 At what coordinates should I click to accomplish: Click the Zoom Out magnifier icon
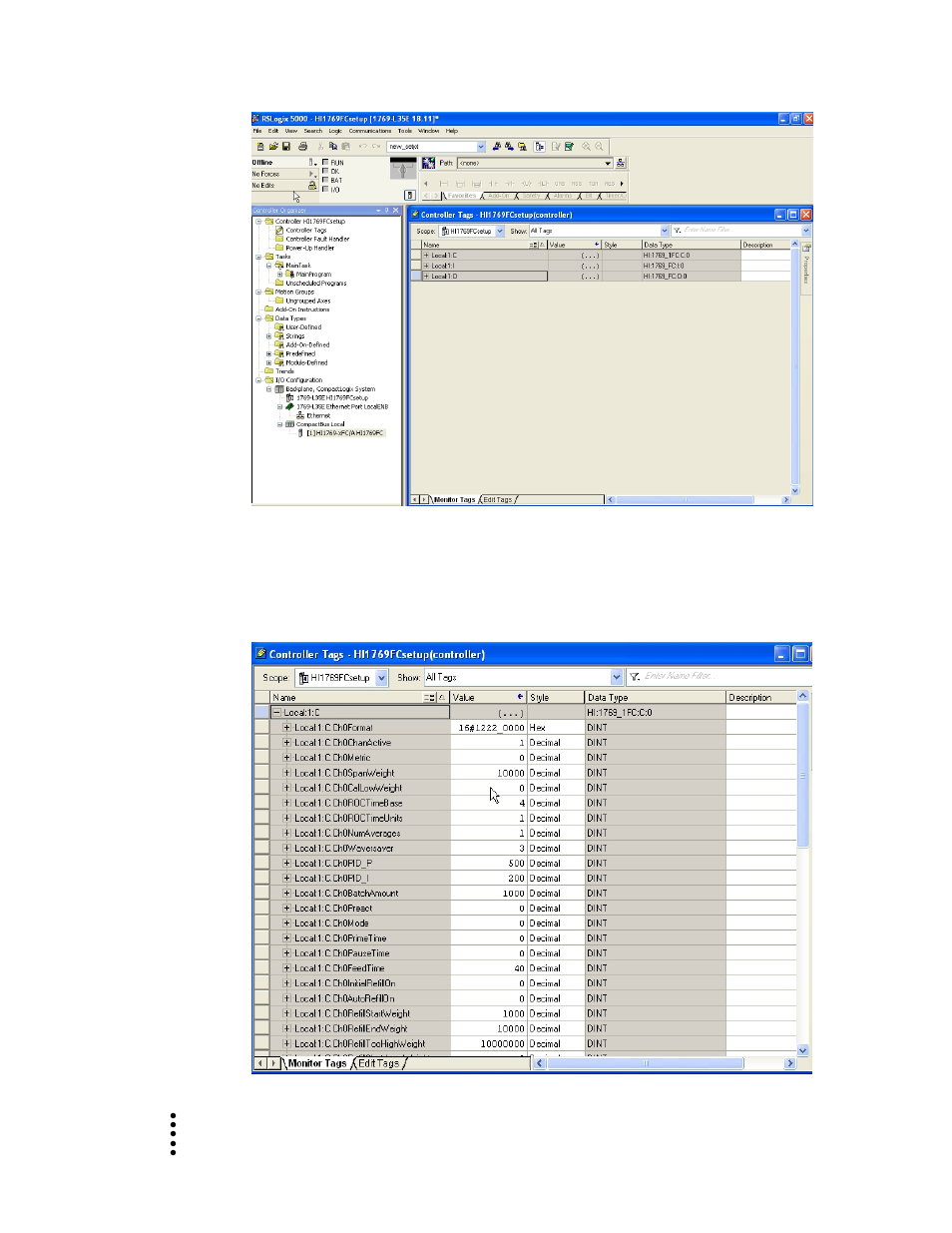pos(599,147)
